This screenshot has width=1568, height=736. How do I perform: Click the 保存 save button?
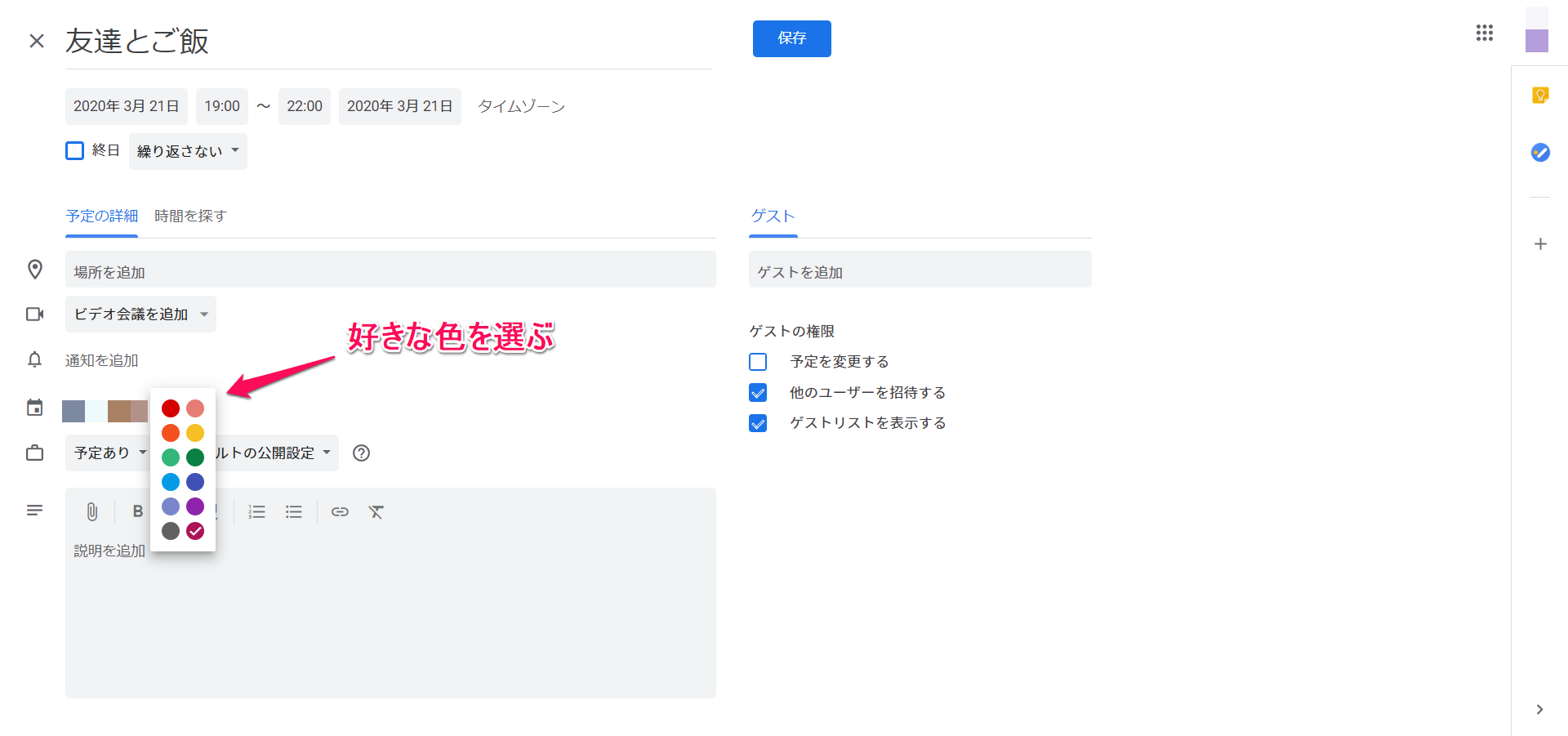[792, 38]
